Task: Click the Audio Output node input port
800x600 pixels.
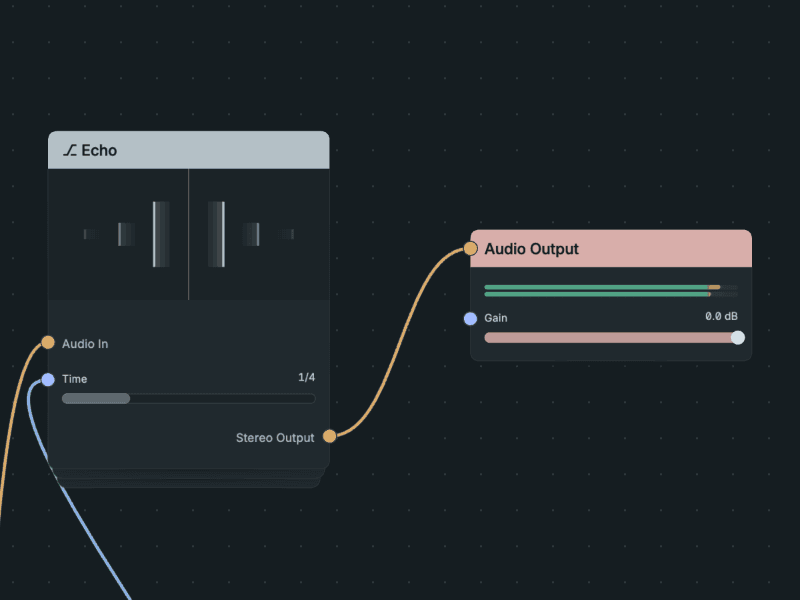Action: coord(470,248)
